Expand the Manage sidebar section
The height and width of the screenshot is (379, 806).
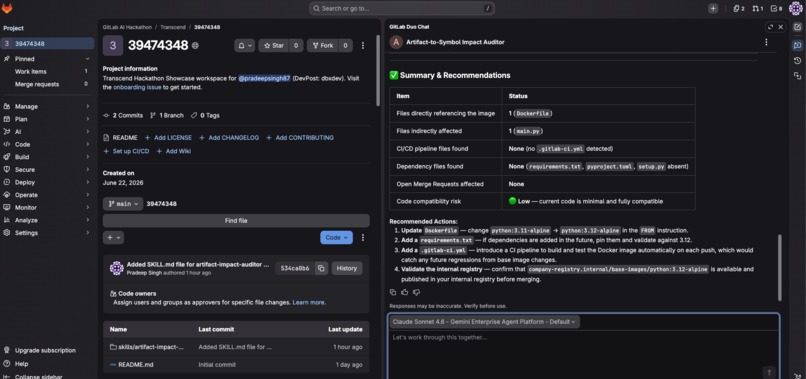[47, 106]
